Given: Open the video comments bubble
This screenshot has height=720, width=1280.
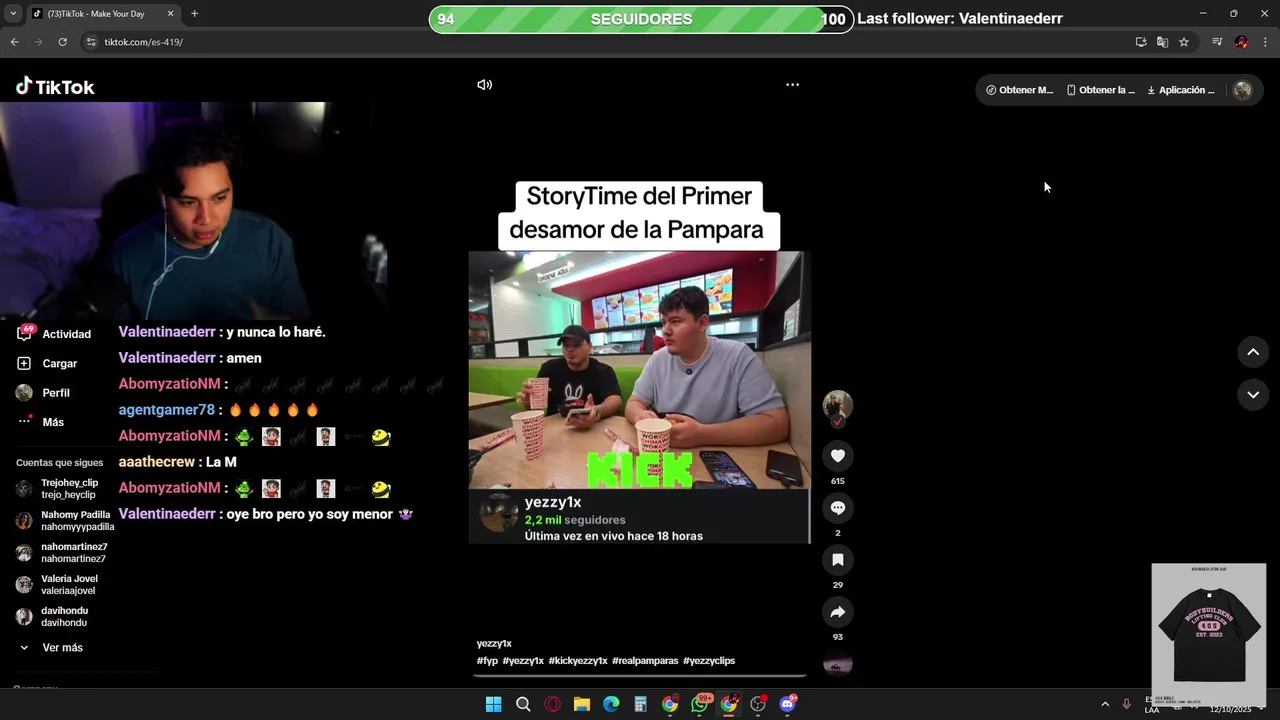Looking at the screenshot, I should tap(838, 508).
